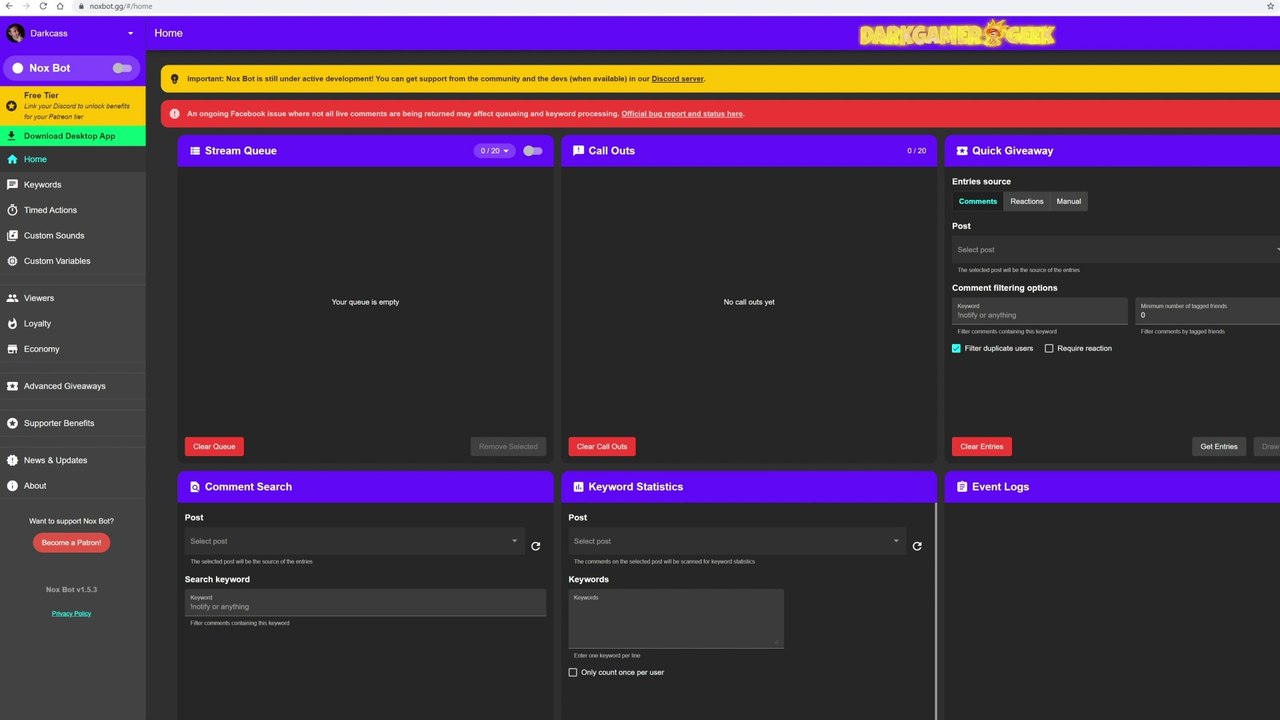This screenshot has width=1280, height=720.
Task: Open the Official bug report and status link
Action: [x=682, y=114]
